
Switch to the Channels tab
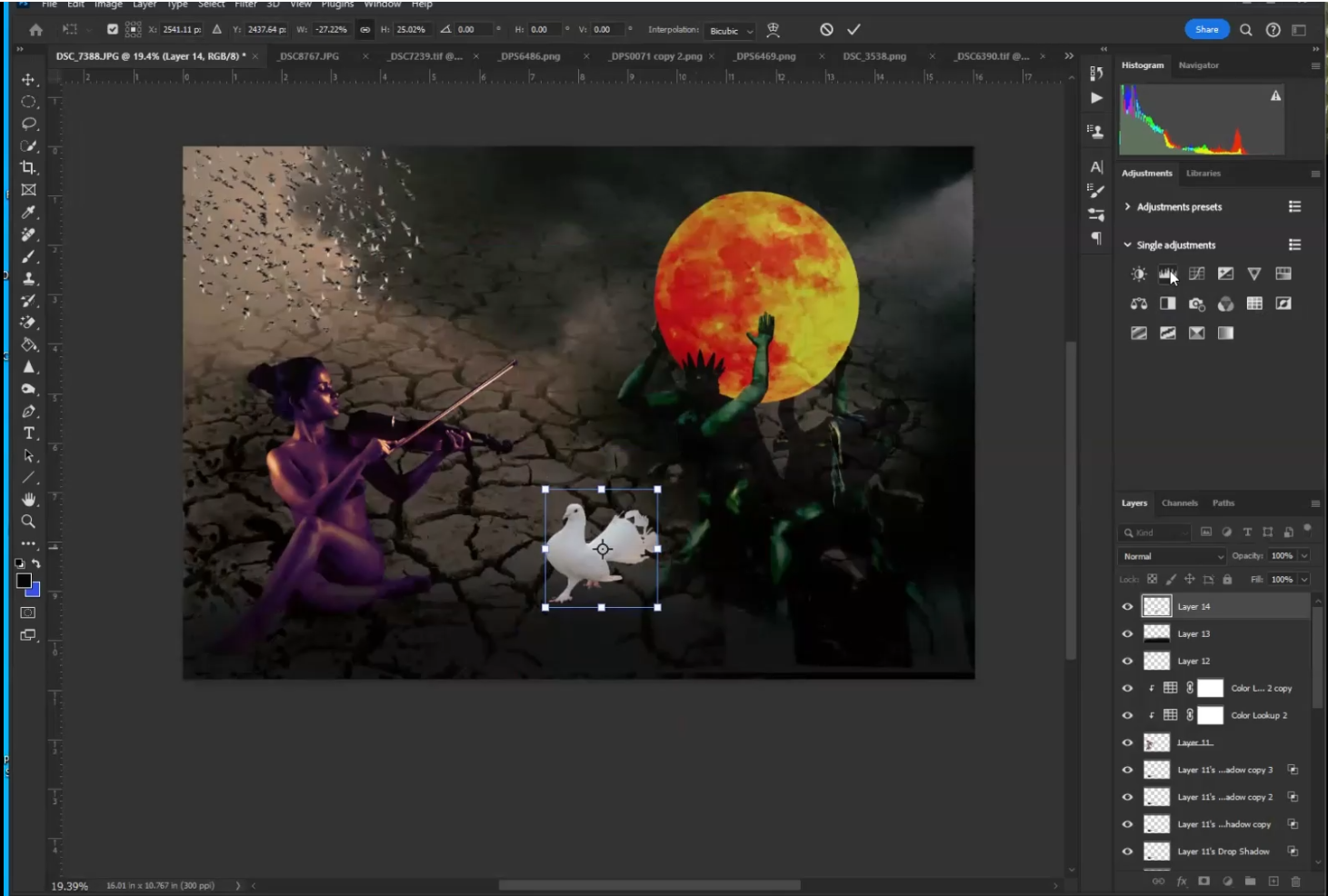coord(1179,503)
